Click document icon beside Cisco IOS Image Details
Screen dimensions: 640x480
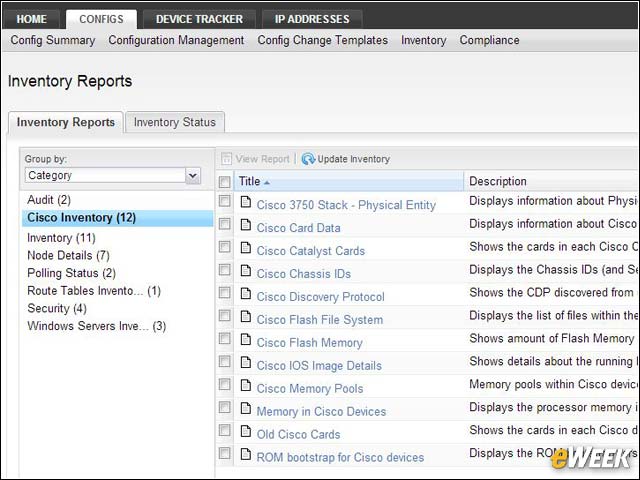coord(245,362)
